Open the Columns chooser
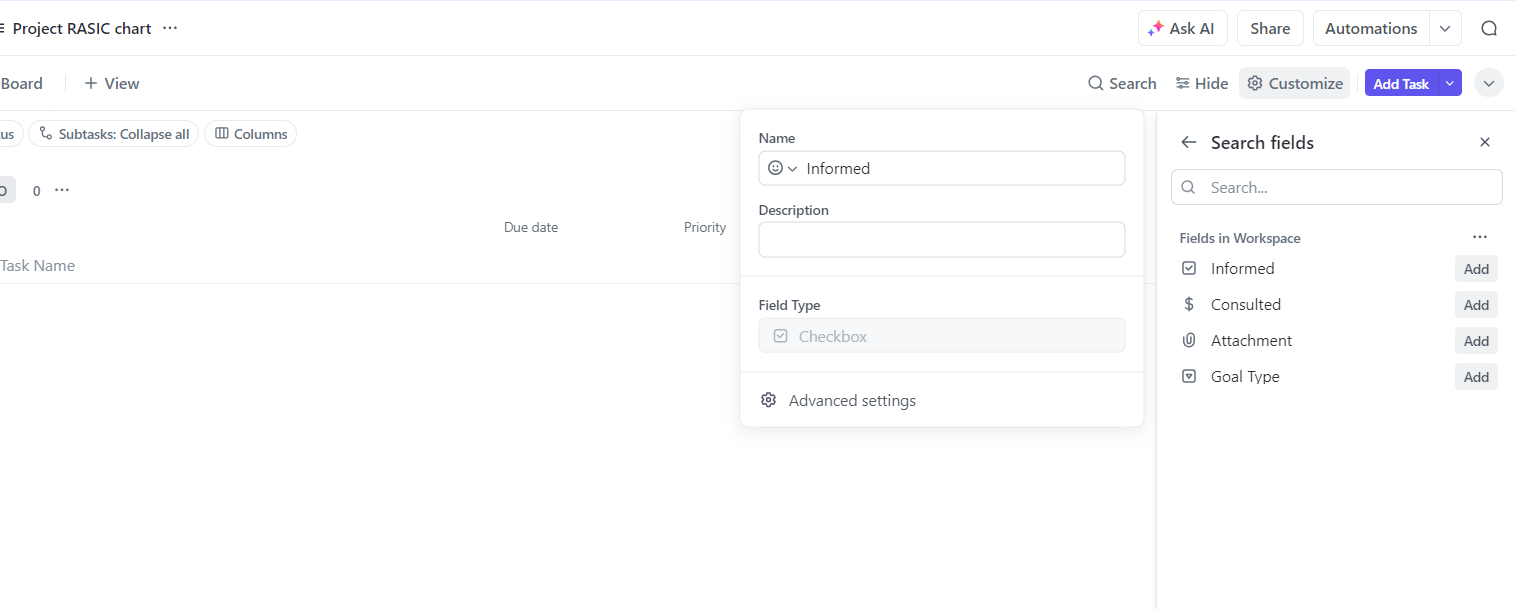Image resolution: width=1515 pixels, height=609 pixels. [x=251, y=134]
